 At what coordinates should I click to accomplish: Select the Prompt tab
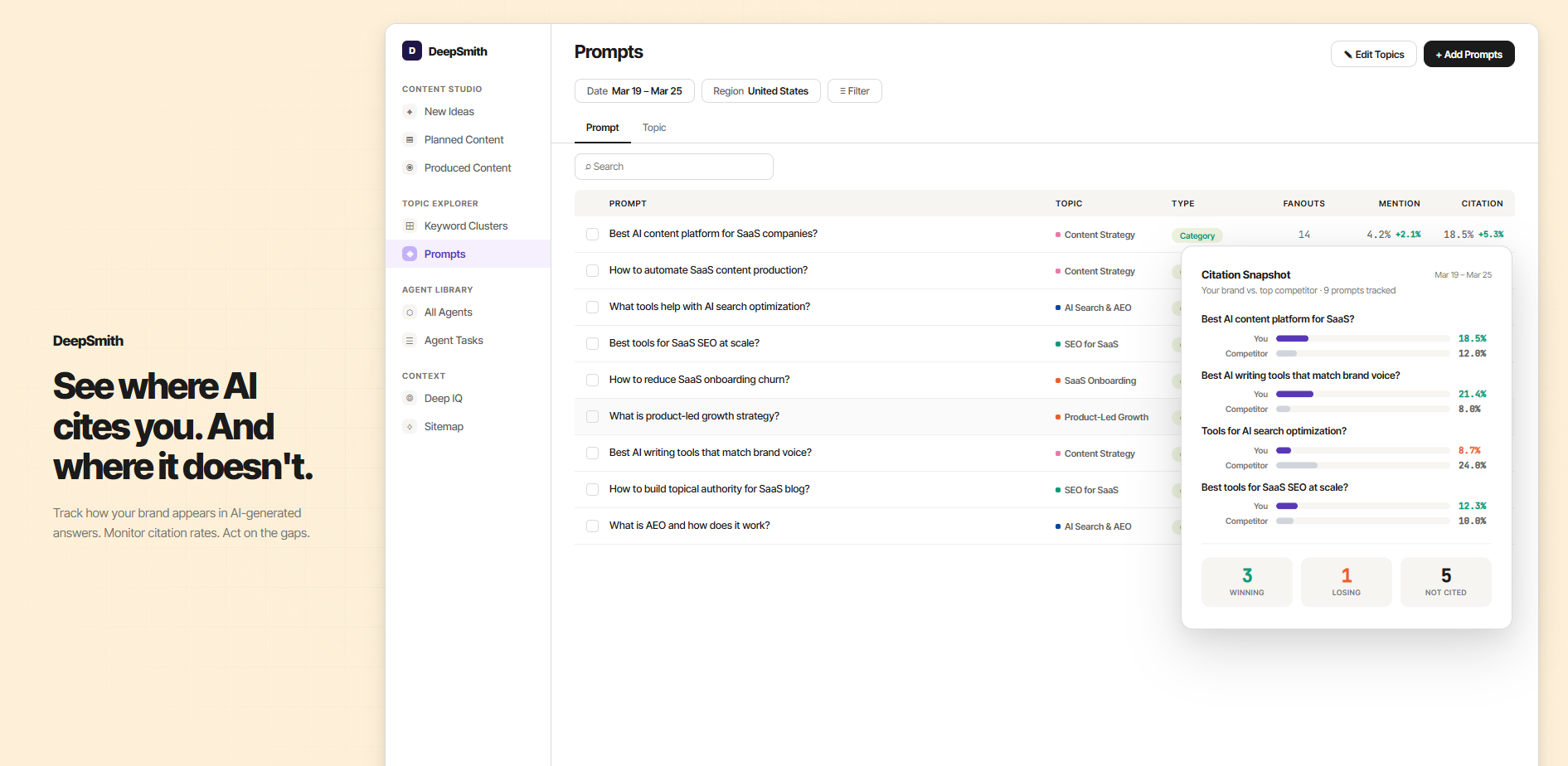[602, 128]
